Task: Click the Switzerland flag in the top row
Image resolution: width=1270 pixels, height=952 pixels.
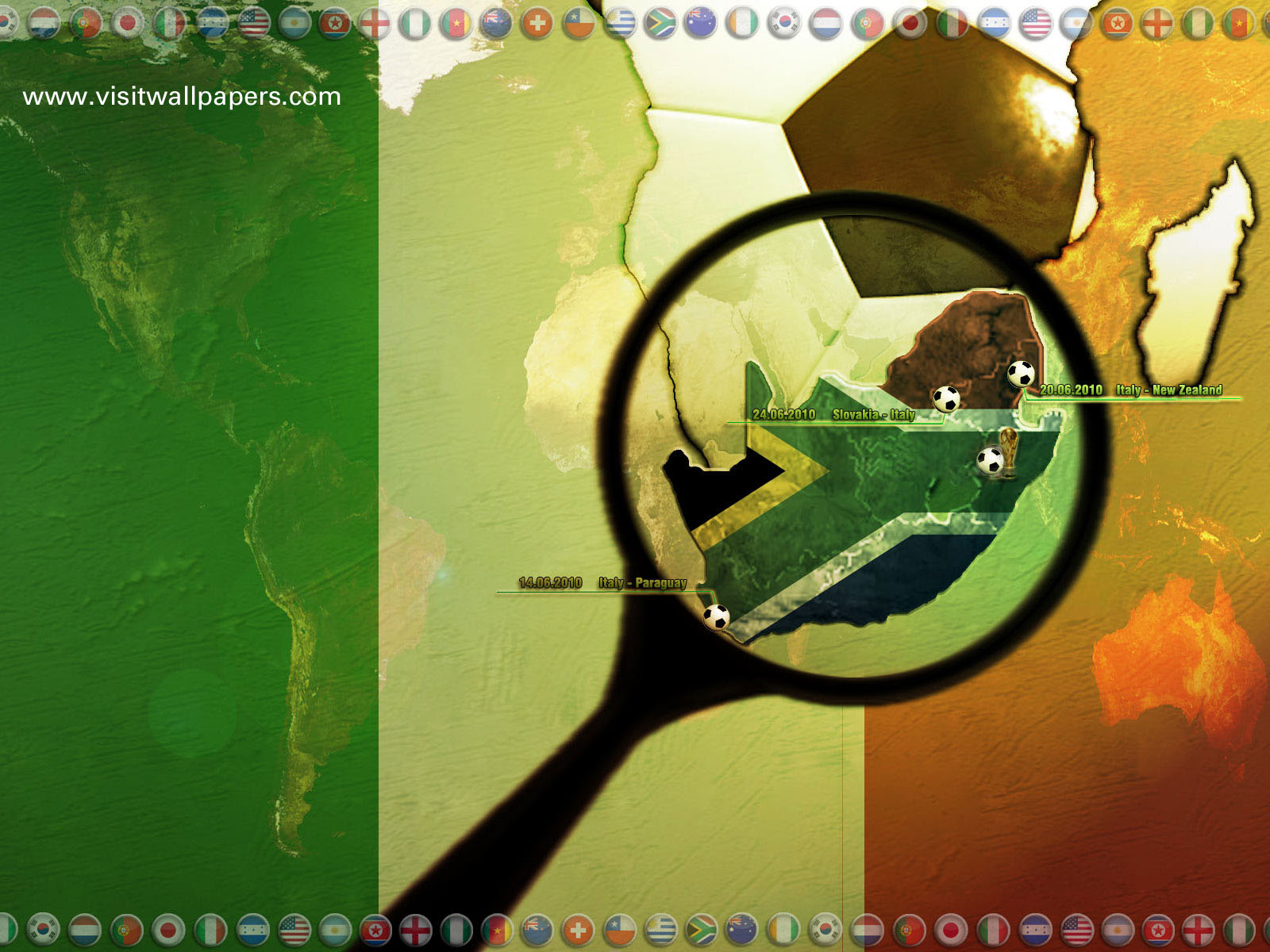Action: pos(537,23)
